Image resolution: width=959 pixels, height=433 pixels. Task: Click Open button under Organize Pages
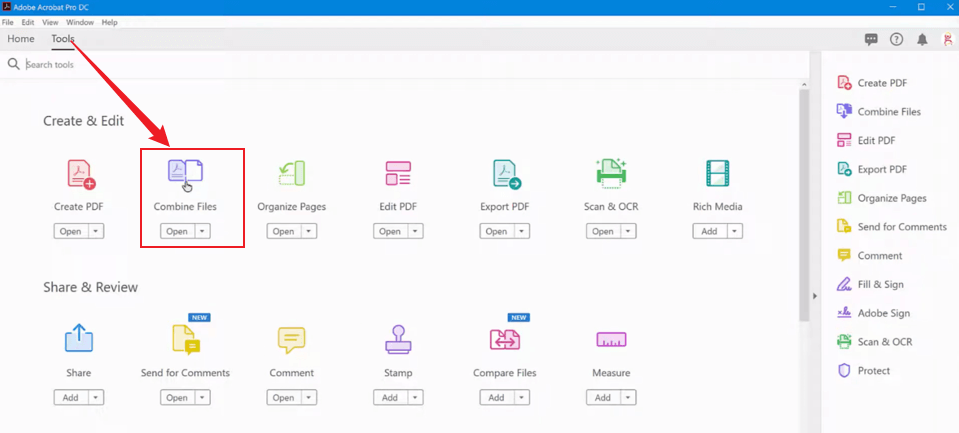(x=284, y=231)
